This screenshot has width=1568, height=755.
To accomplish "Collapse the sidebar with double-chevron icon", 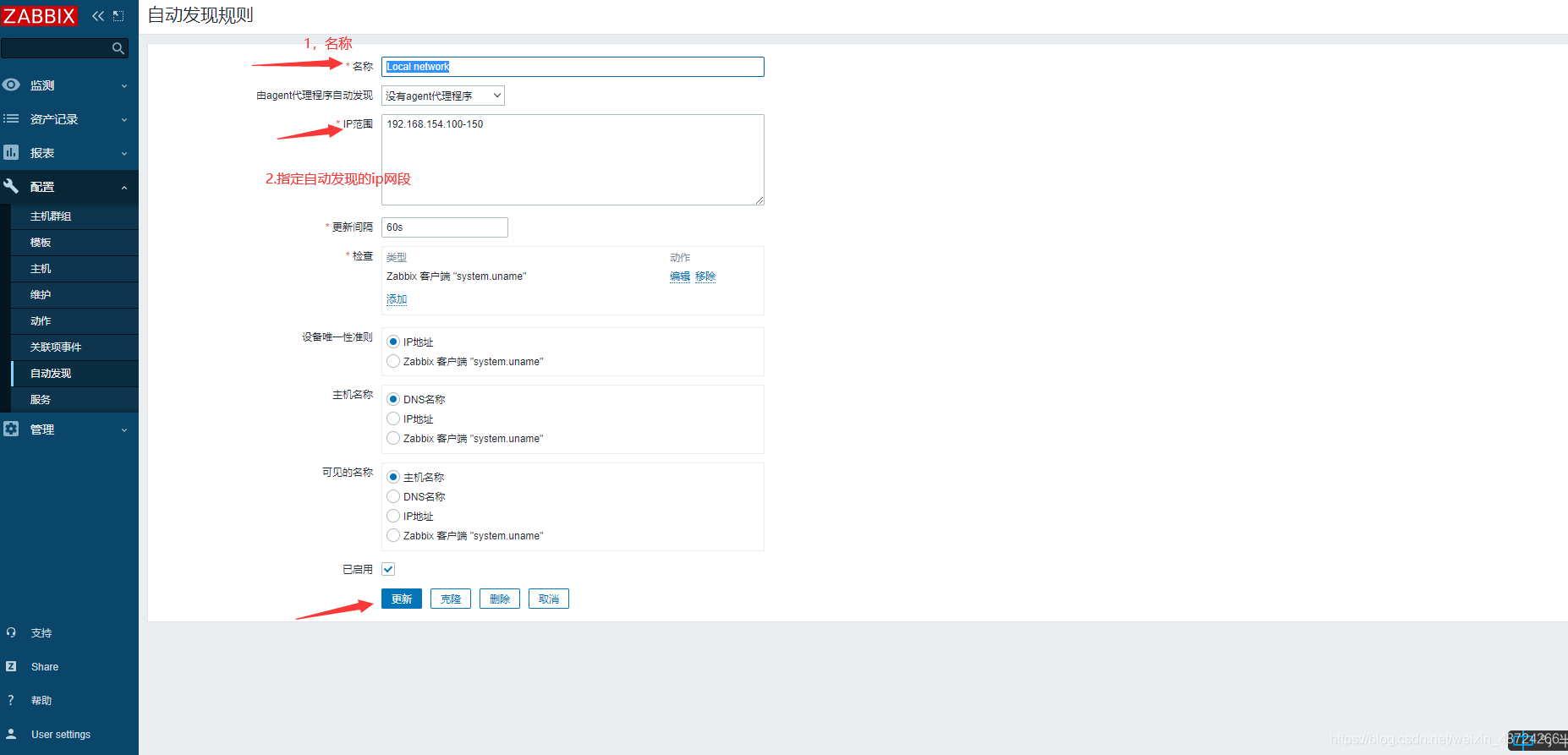I will coord(98,16).
